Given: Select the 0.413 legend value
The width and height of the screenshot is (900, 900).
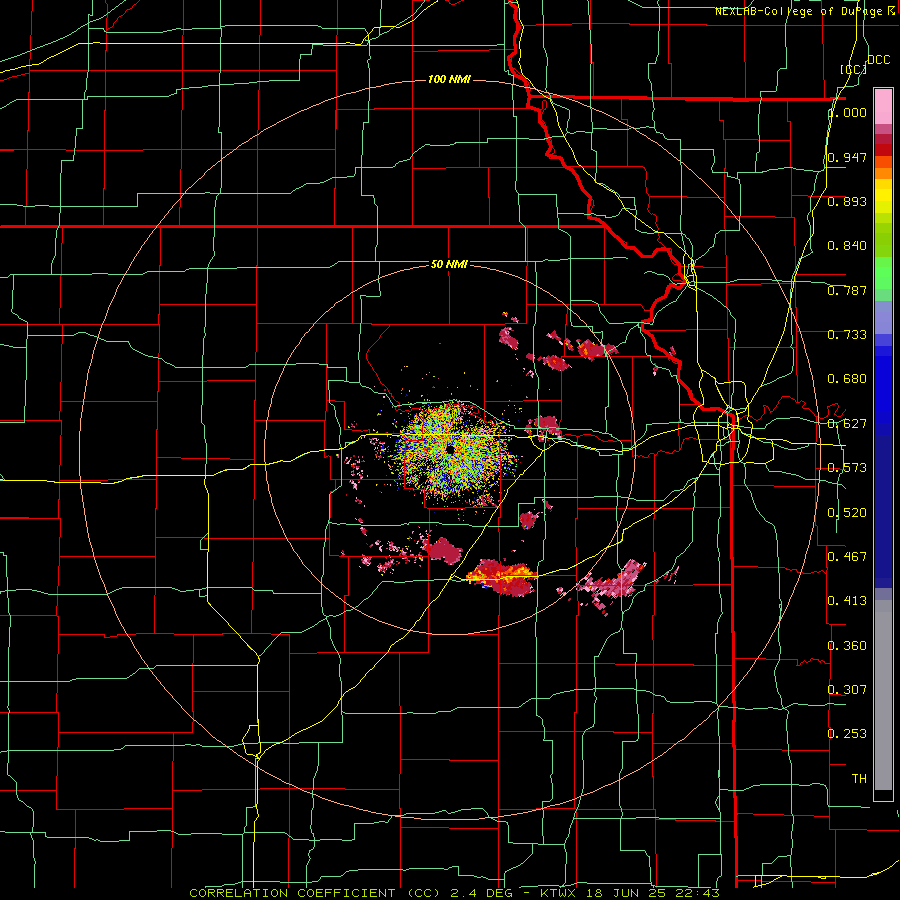Looking at the screenshot, I should point(847,601).
